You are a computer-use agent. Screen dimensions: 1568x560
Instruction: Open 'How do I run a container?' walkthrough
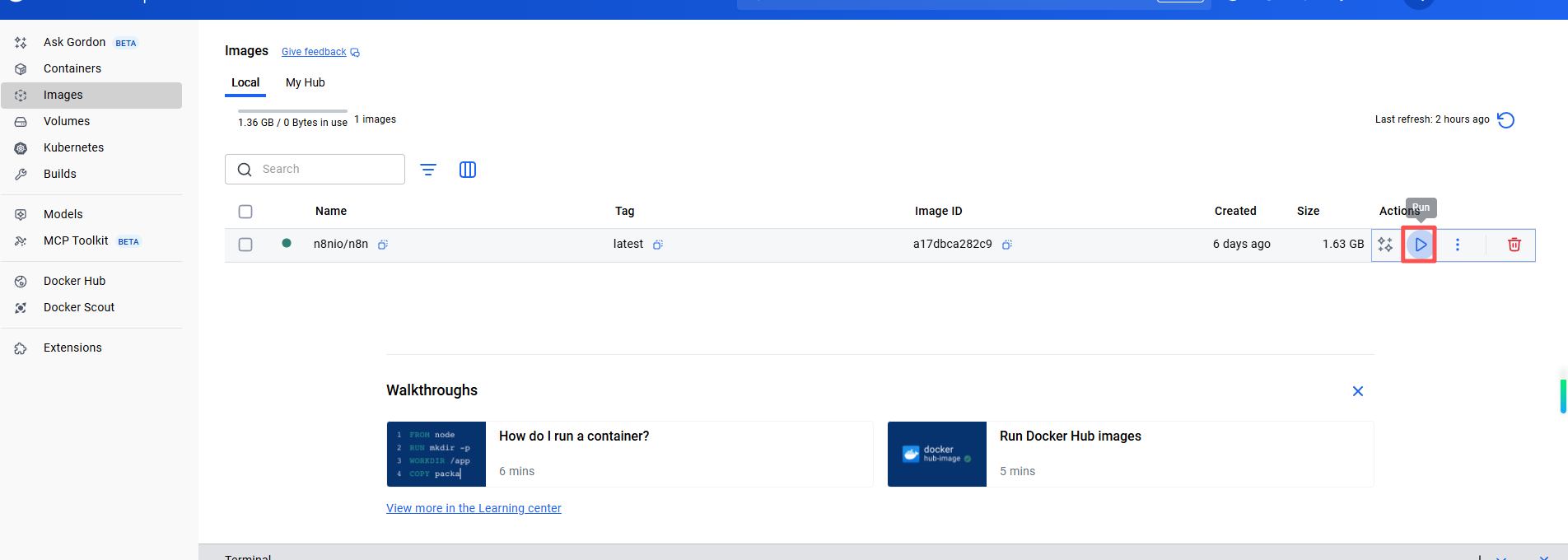(x=630, y=455)
